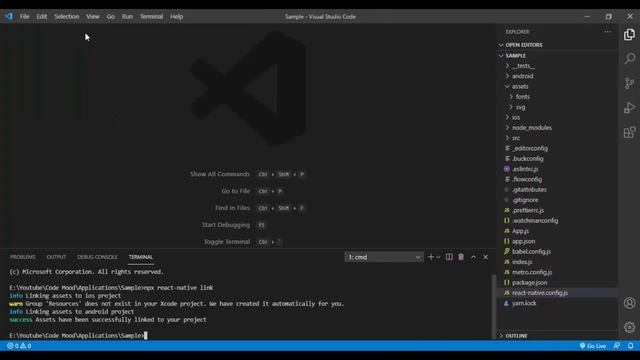Viewport: 640px width, 360px height.
Task: Create a new terminal with plus icon
Action: (x=430, y=257)
